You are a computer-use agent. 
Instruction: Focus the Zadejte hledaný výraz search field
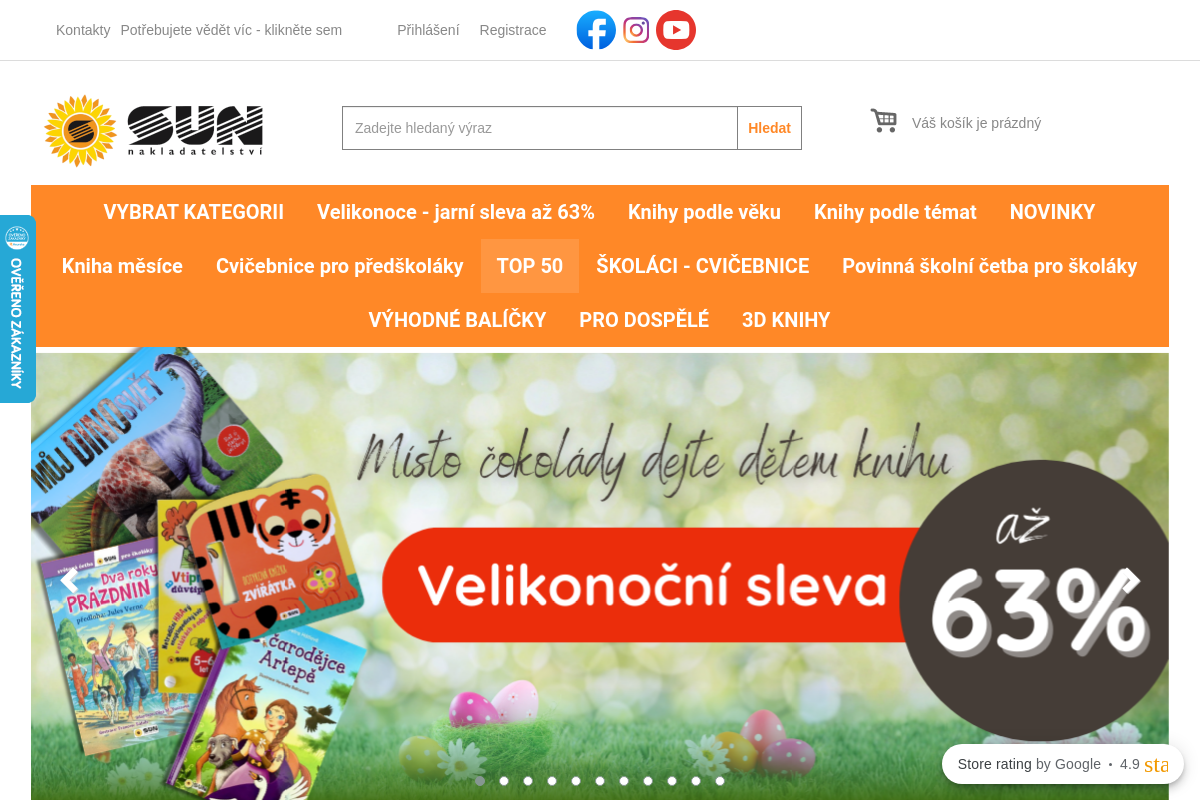tap(540, 128)
